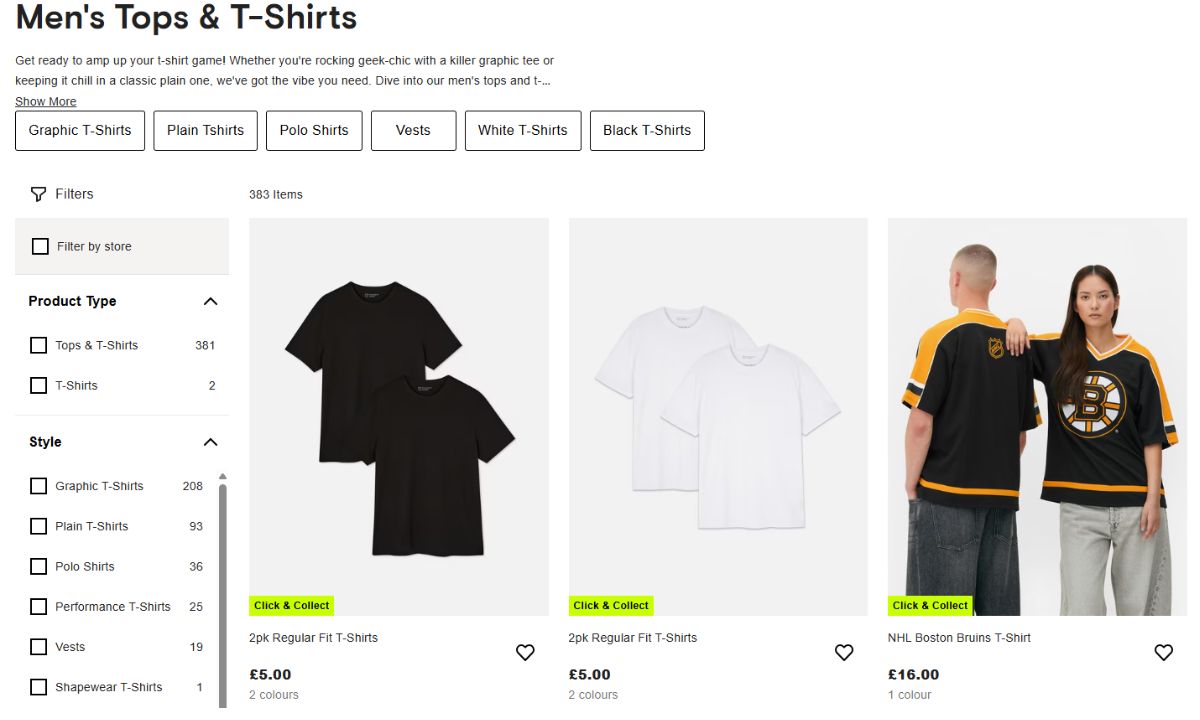Check the Polo Shirts style checkbox

tap(38, 566)
